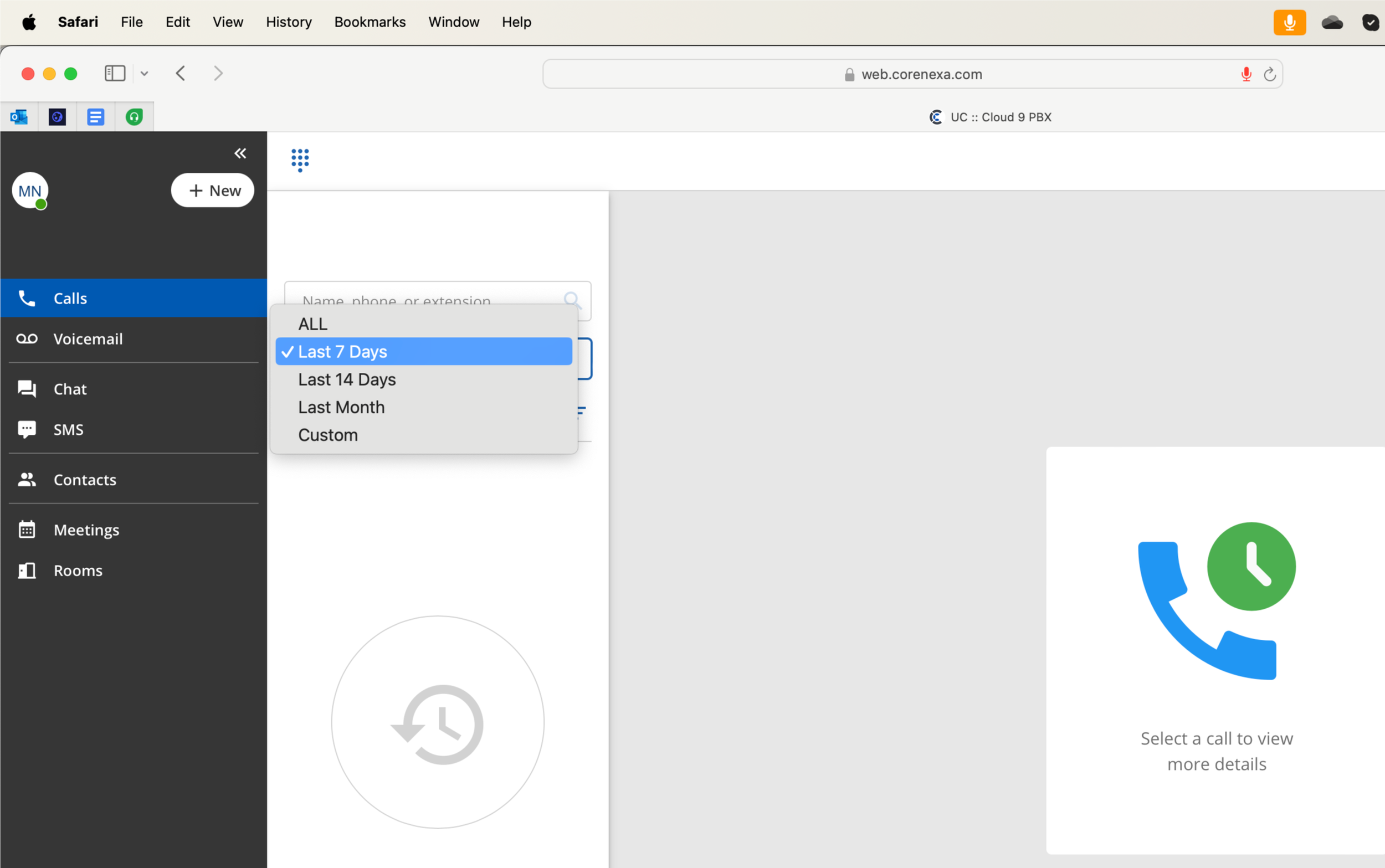Click the MN profile avatar
The width and height of the screenshot is (1385, 868).
tap(30, 191)
